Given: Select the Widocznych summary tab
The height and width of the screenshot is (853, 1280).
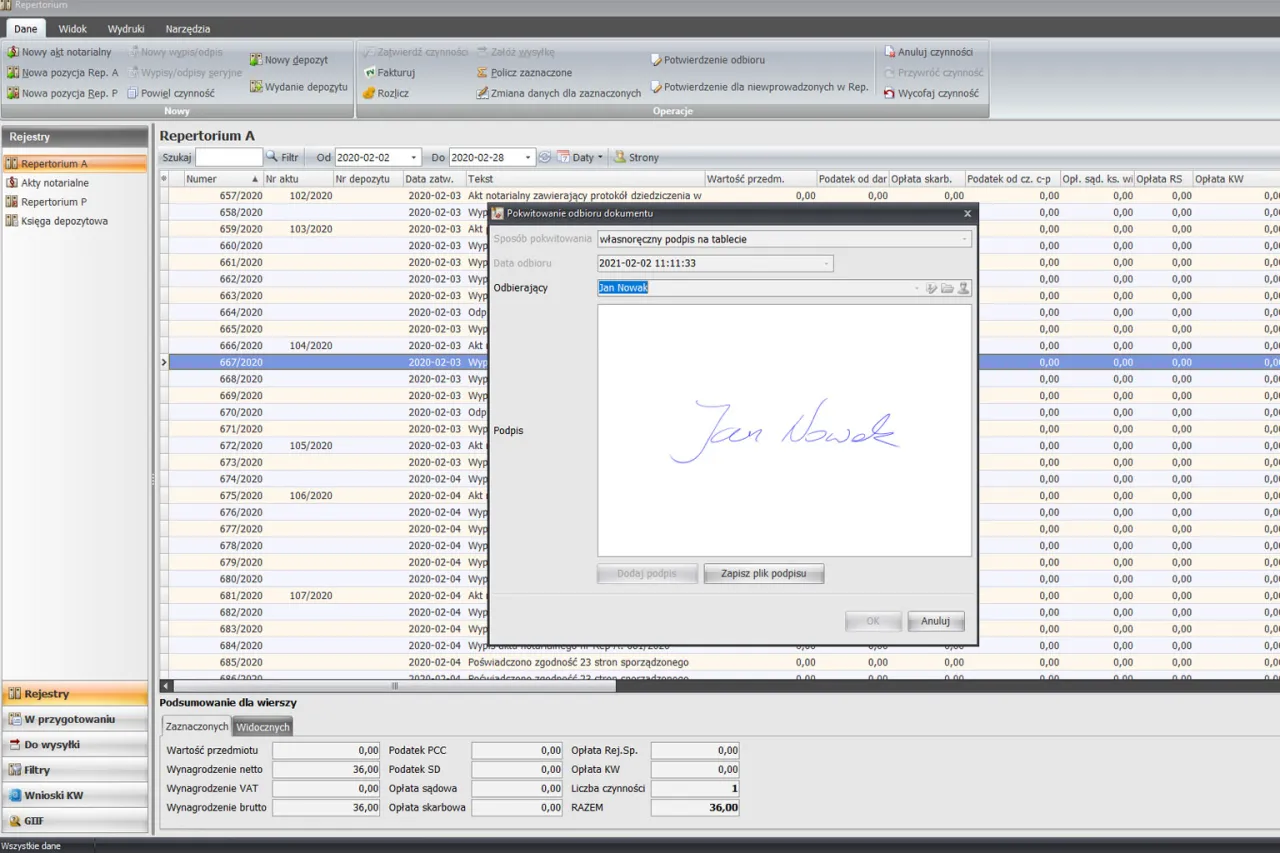Looking at the screenshot, I should click(262, 727).
